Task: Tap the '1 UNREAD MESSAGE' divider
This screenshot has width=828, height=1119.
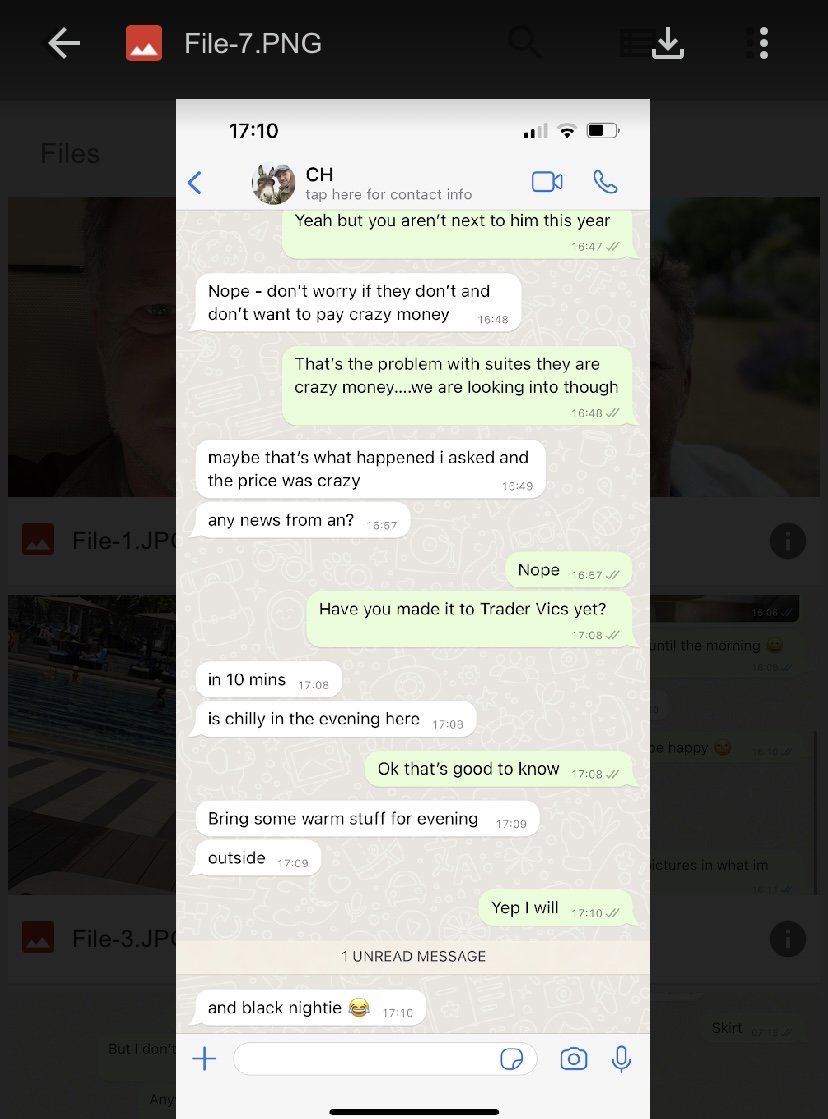Action: tap(413, 956)
